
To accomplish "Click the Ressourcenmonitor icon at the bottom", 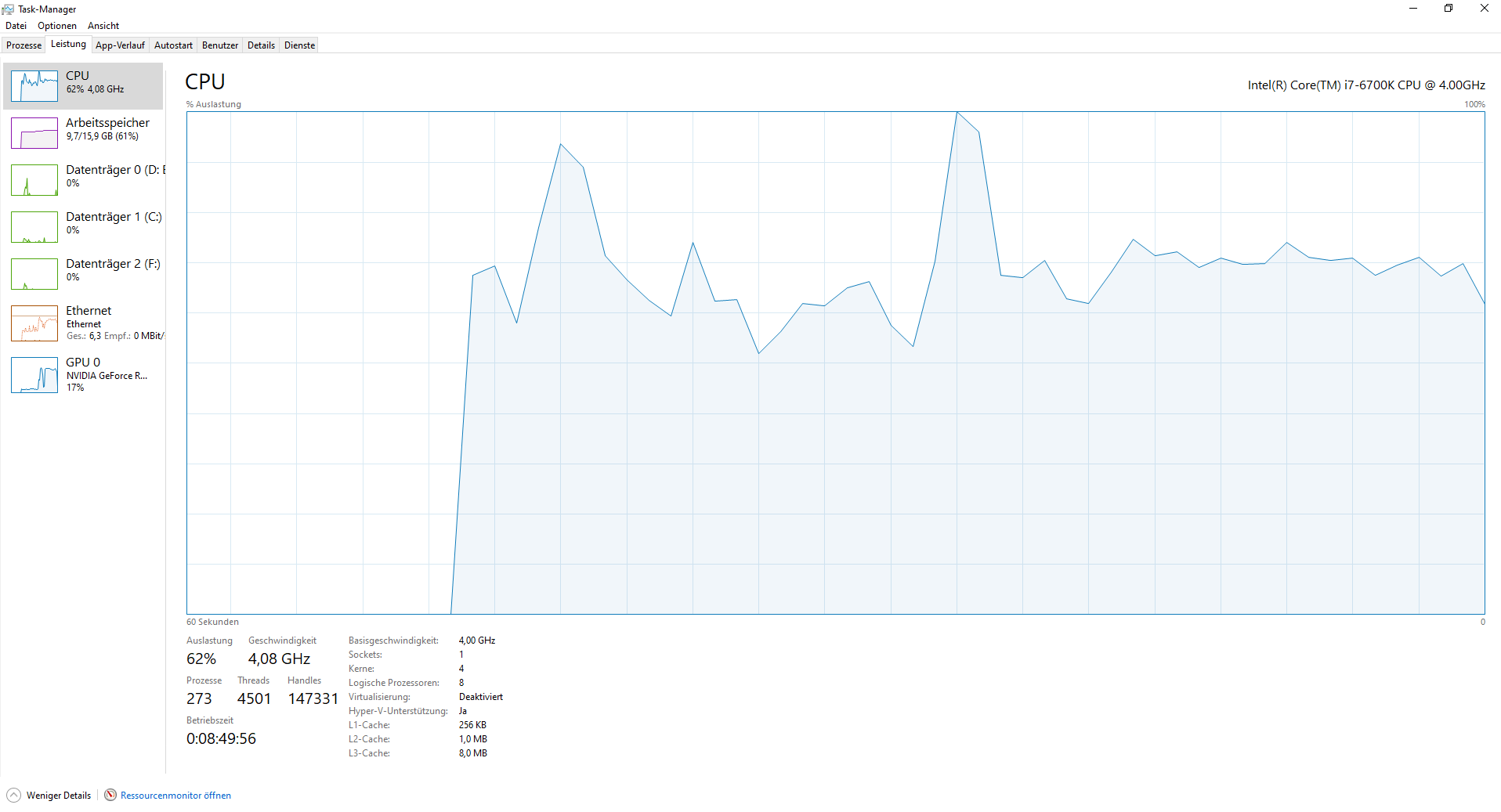I will pyautogui.click(x=110, y=795).
